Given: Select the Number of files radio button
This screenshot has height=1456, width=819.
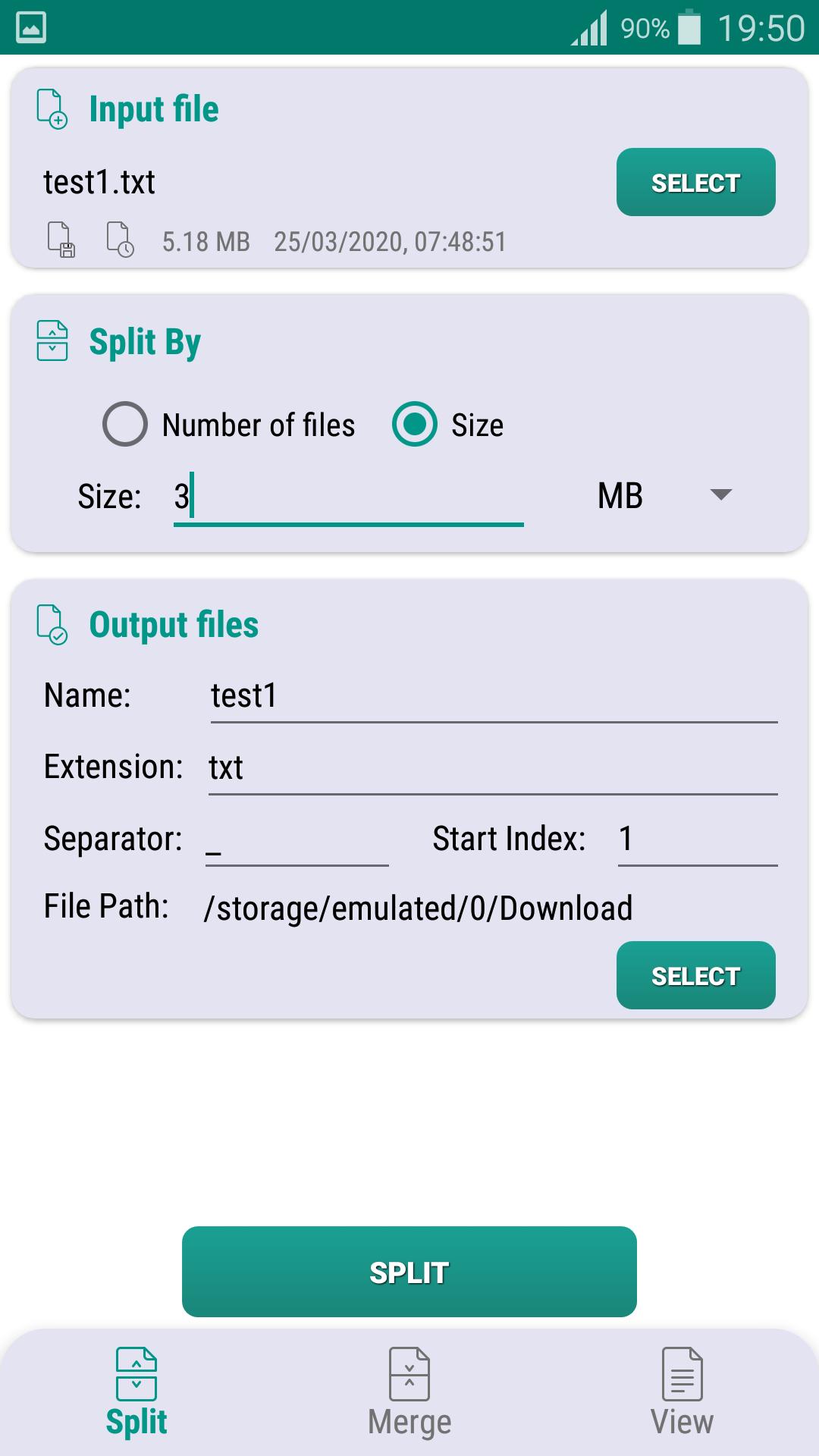Looking at the screenshot, I should pyautogui.click(x=125, y=424).
